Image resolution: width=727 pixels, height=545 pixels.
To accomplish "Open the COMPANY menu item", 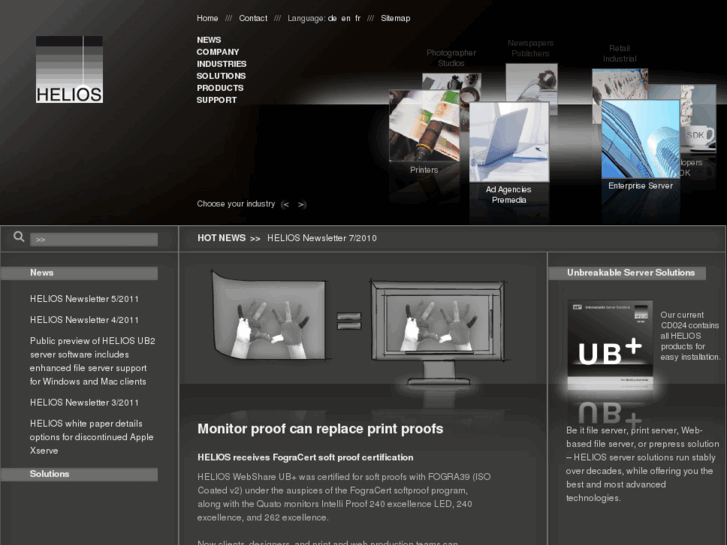I will pos(218,52).
